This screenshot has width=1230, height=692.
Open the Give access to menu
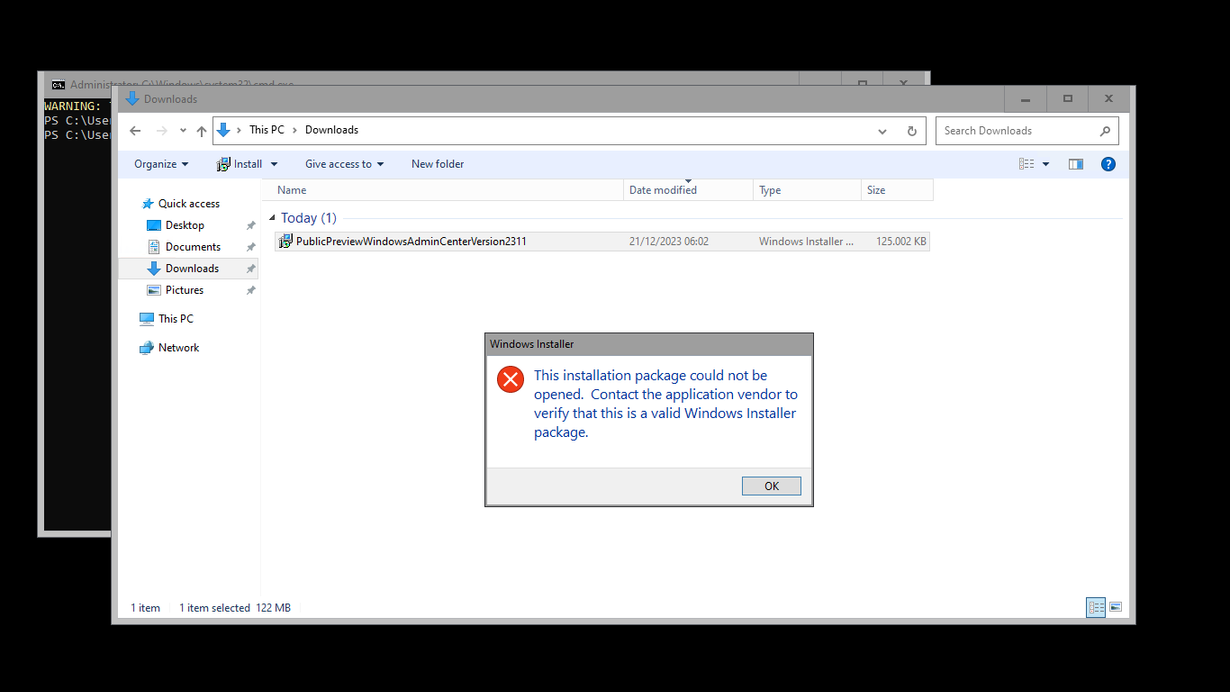[344, 164]
